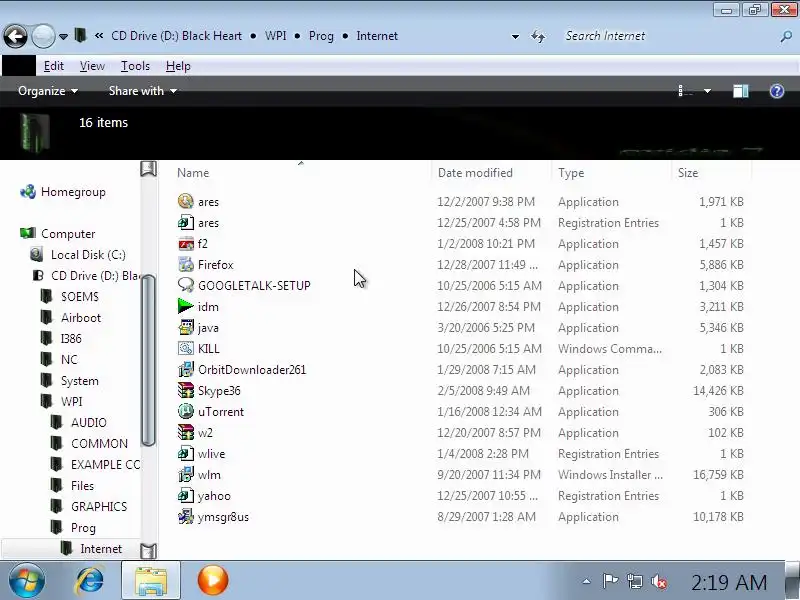Click the 2:19 AM taskbar clock
Screen dimensions: 800x600
click(x=729, y=582)
